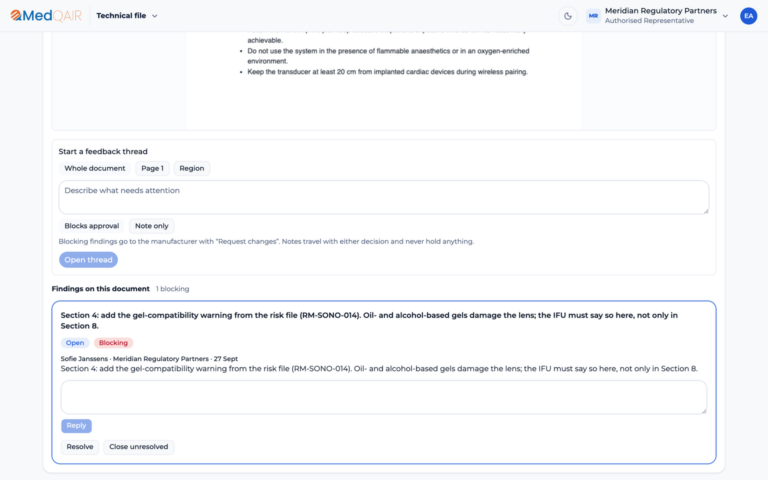The image size is (768, 480).
Task: Click the Sofie Janssens author line
Action: (x=149, y=359)
